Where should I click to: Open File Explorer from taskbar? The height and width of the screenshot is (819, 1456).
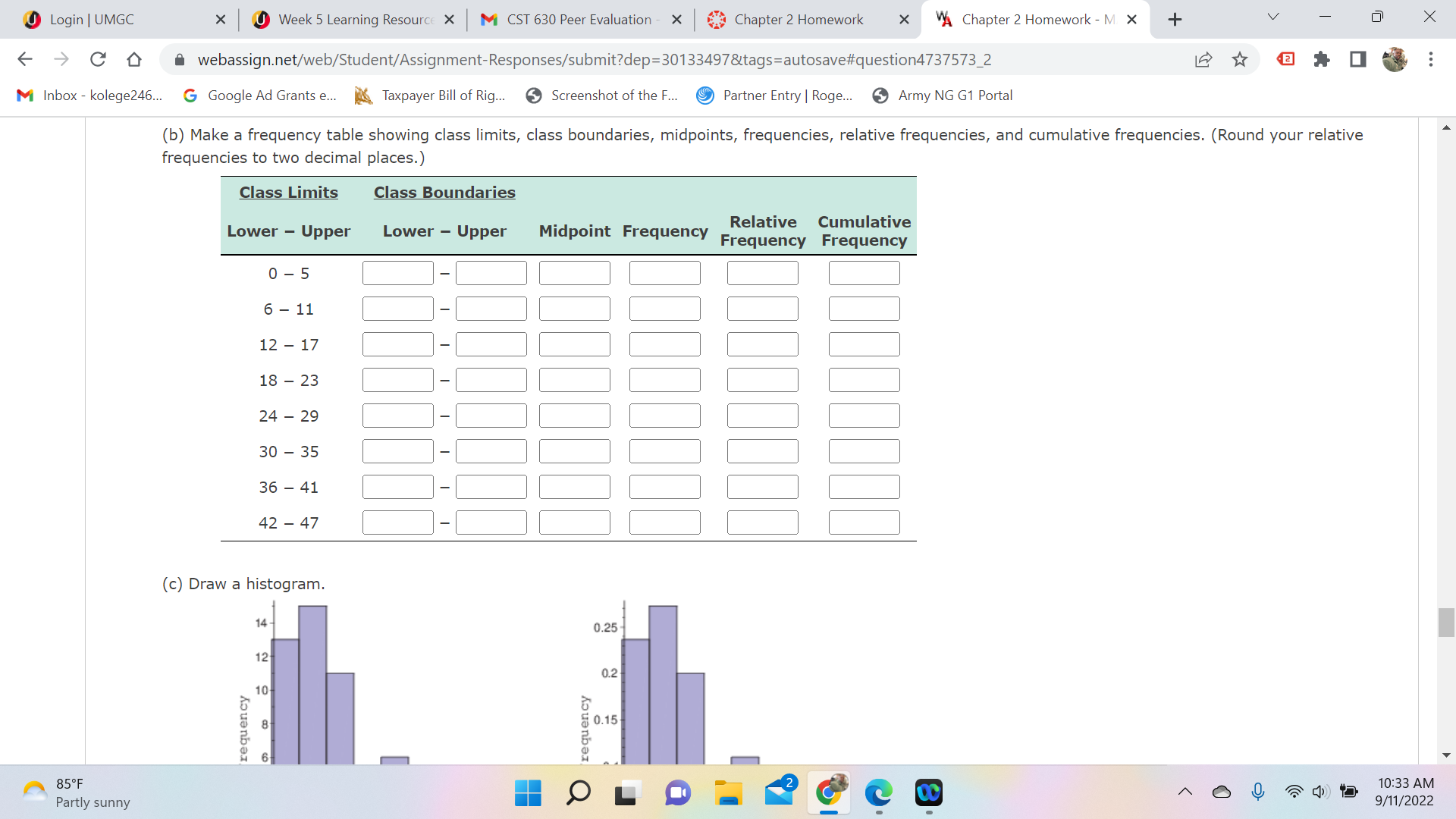(728, 792)
